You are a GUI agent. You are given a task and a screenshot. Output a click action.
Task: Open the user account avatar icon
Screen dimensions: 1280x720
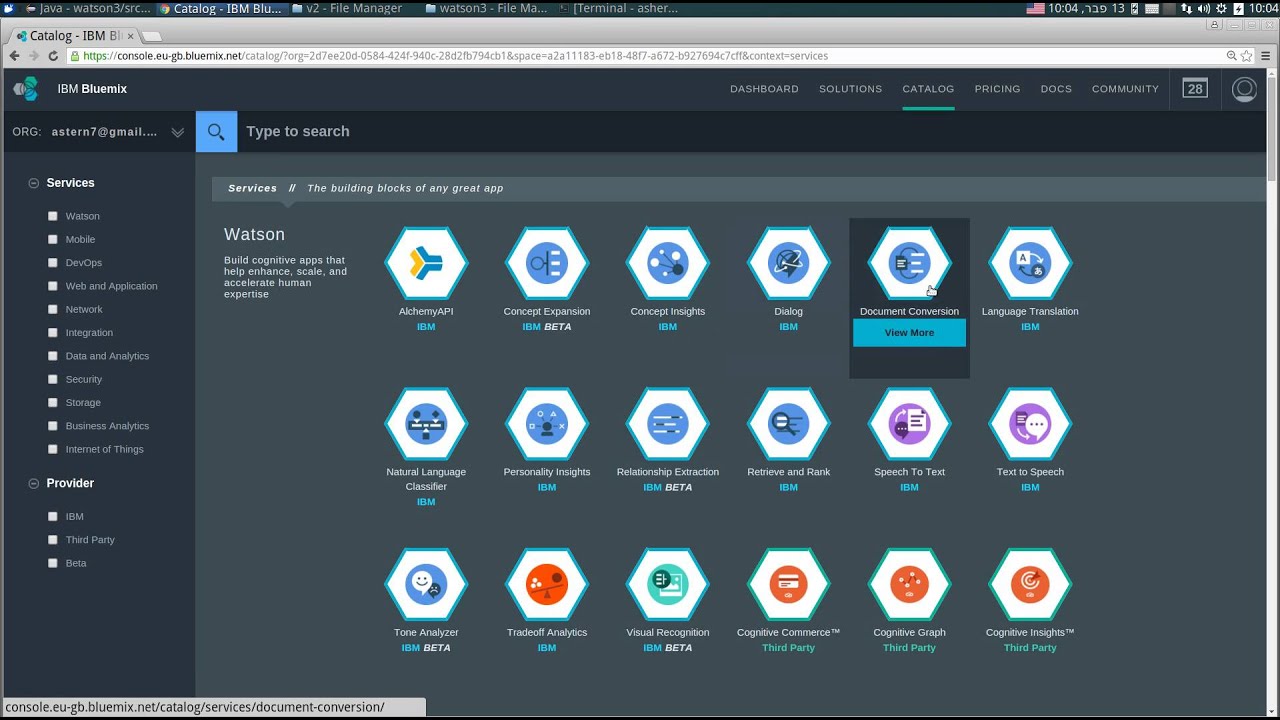1244,89
